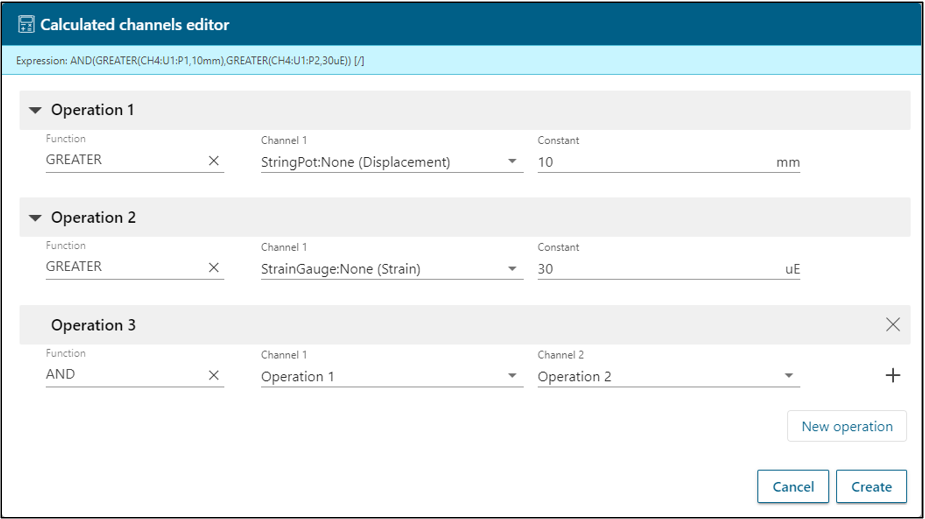
Task: Click the calculator icon in title bar
Action: pos(26,25)
